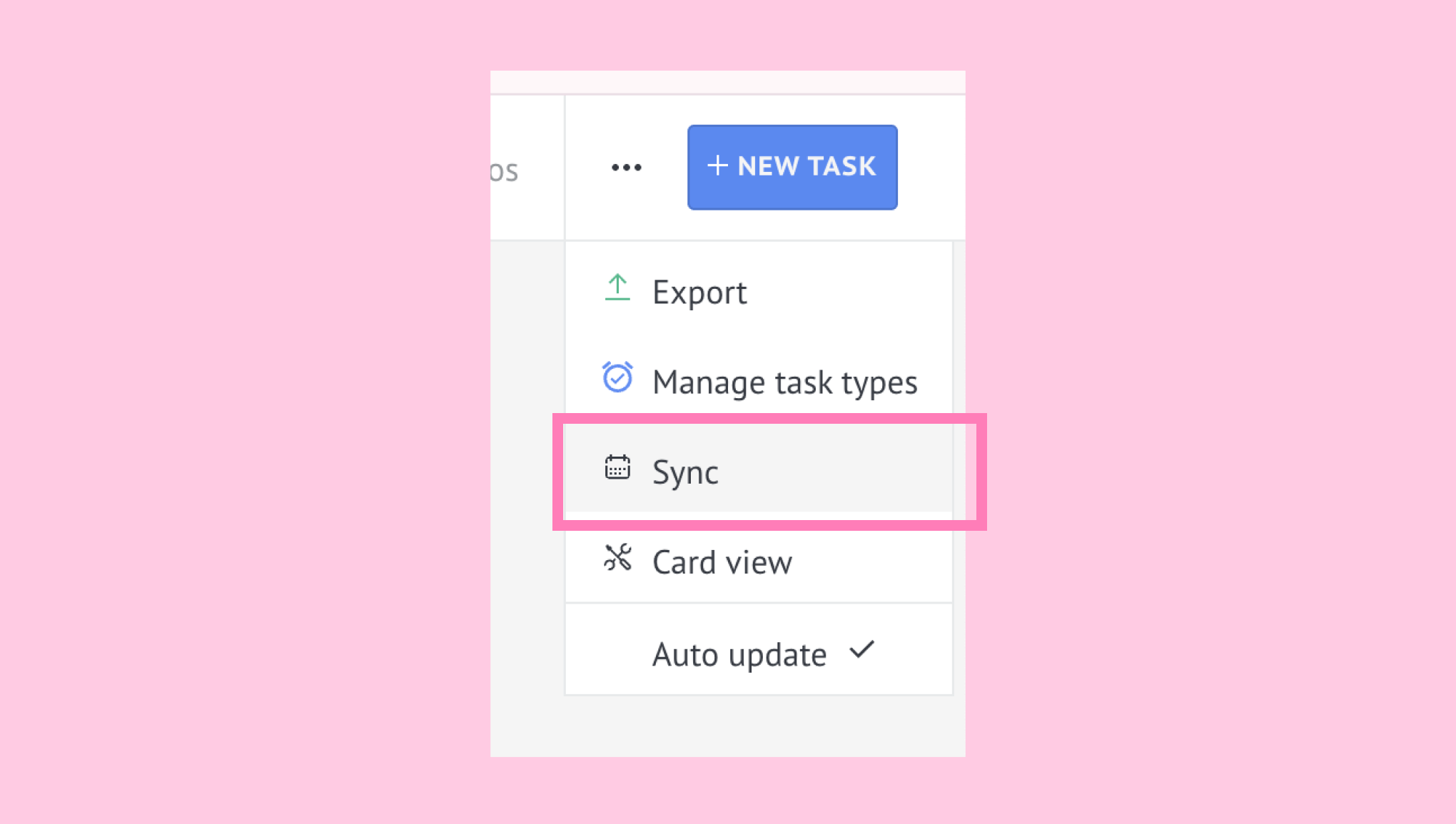The width and height of the screenshot is (1456, 824).
Task: Click the thin header strip above the toolbar
Action: tap(728, 82)
